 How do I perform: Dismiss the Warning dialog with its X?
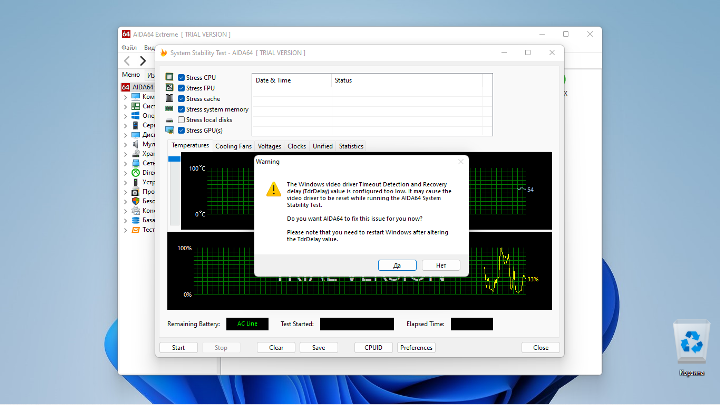(x=461, y=162)
